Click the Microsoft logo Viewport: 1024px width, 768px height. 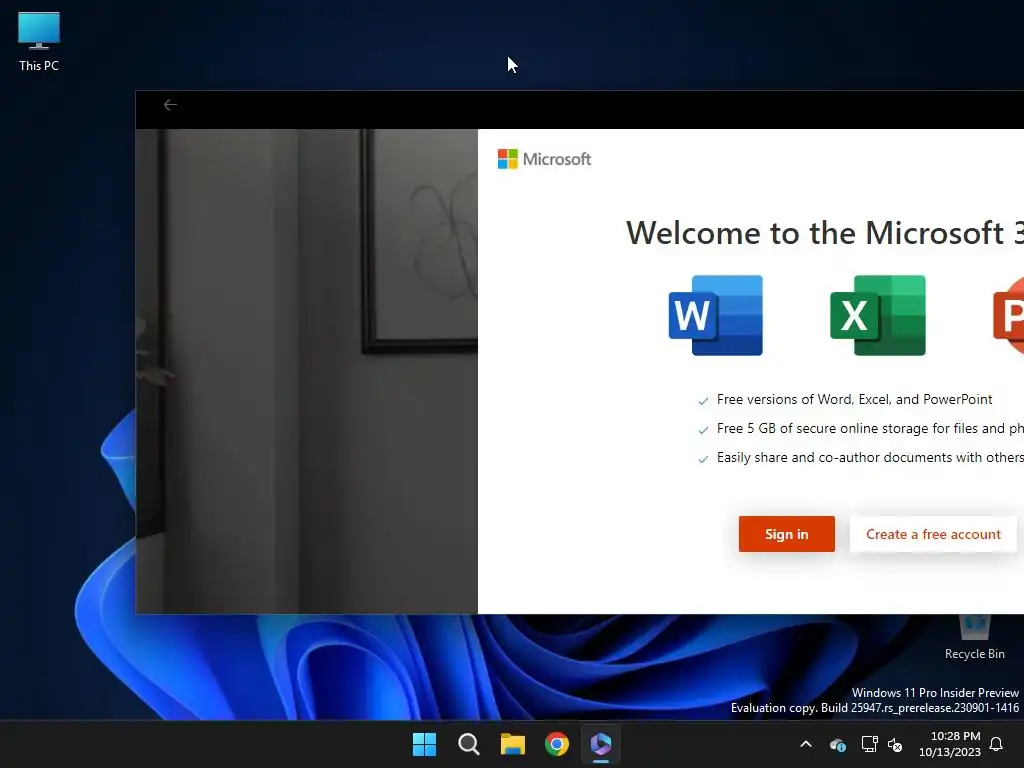click(x=544, y=159)
